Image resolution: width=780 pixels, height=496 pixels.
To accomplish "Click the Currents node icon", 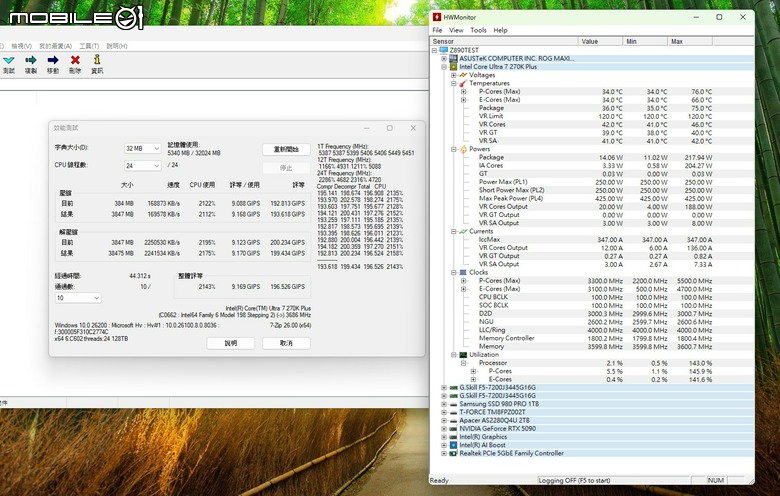I will [x=463, y=231].
